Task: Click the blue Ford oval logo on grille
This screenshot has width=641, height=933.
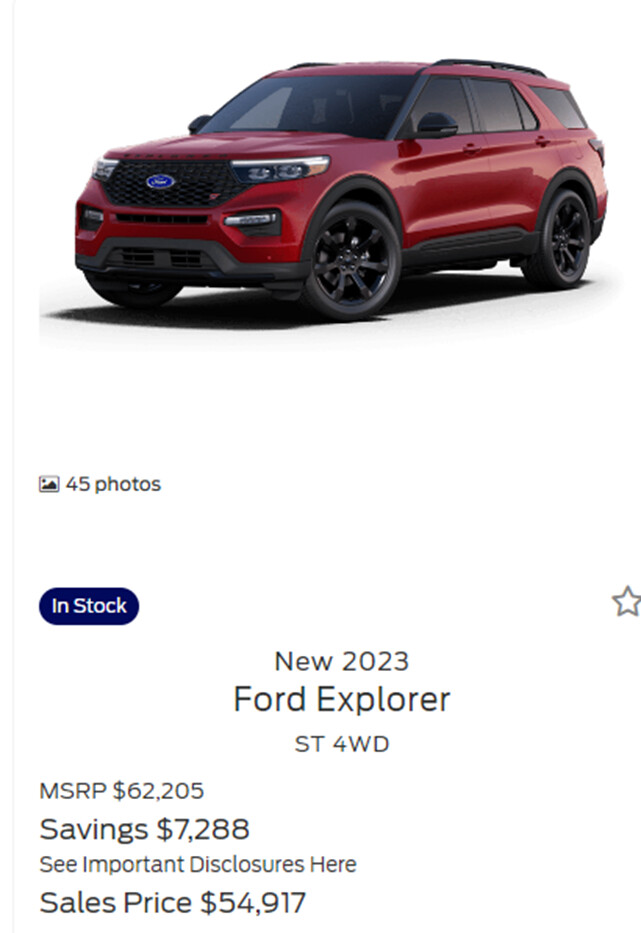Action: [x=161, y=181]
